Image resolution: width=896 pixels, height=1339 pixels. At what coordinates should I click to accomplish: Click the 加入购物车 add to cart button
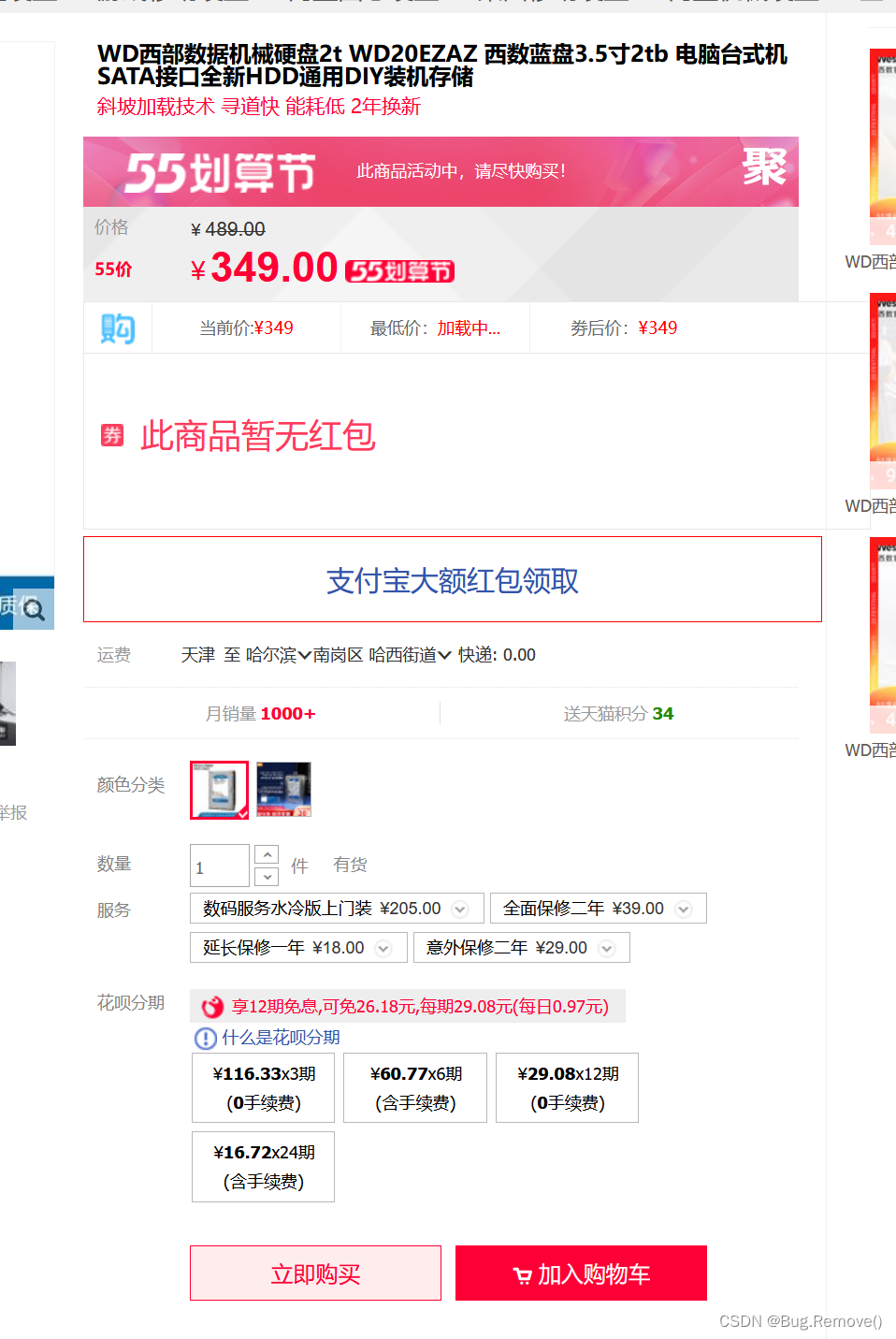pyautogui.click(x=581, y=1274)
